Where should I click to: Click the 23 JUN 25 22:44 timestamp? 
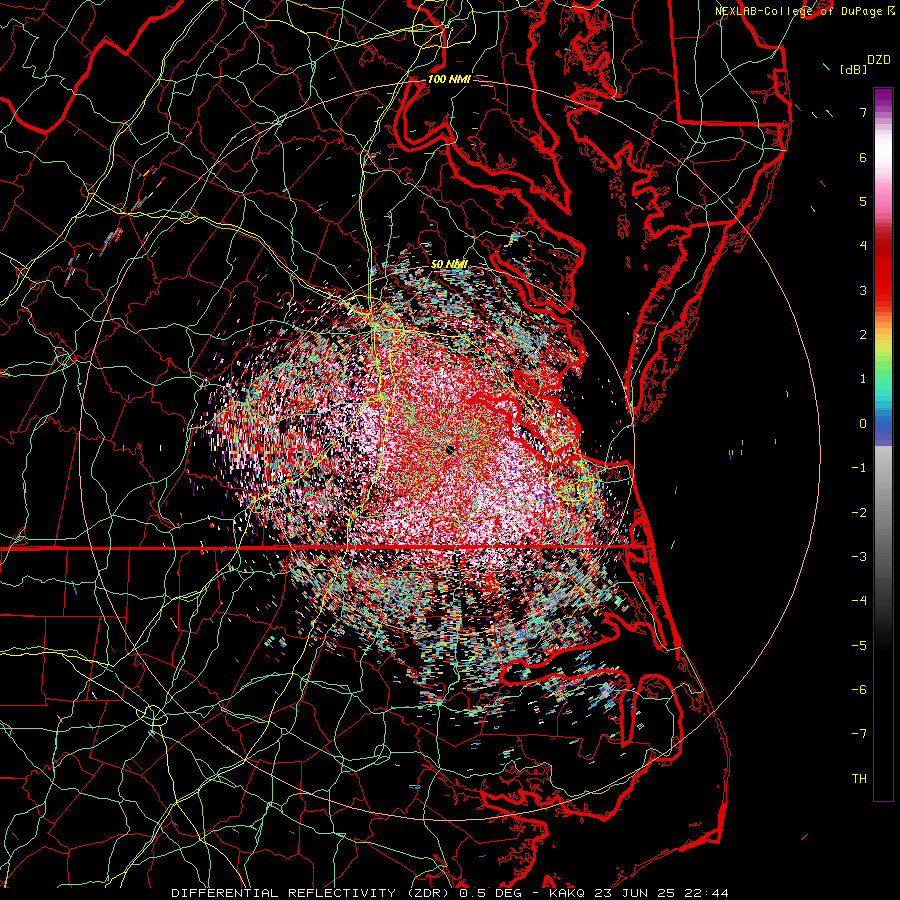[660, 893]
